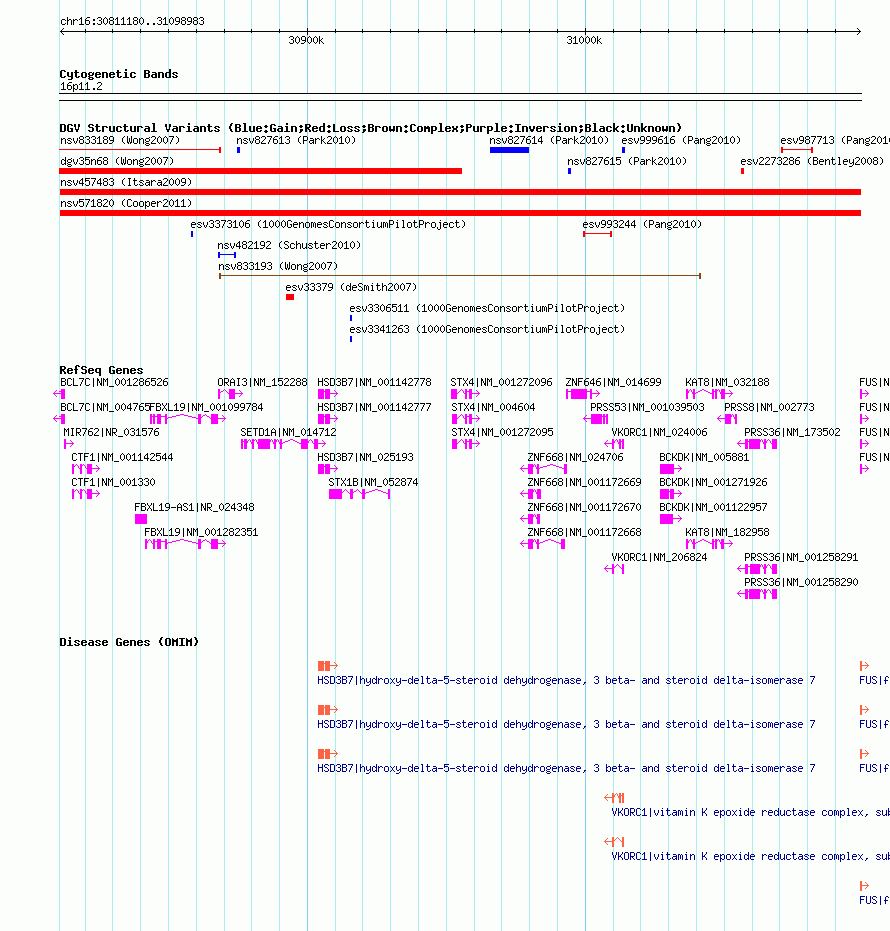Select the PRSS53|NM_001039503 gene glyph
This screenshot has height=931, width=890.
[x=596, y=419]
